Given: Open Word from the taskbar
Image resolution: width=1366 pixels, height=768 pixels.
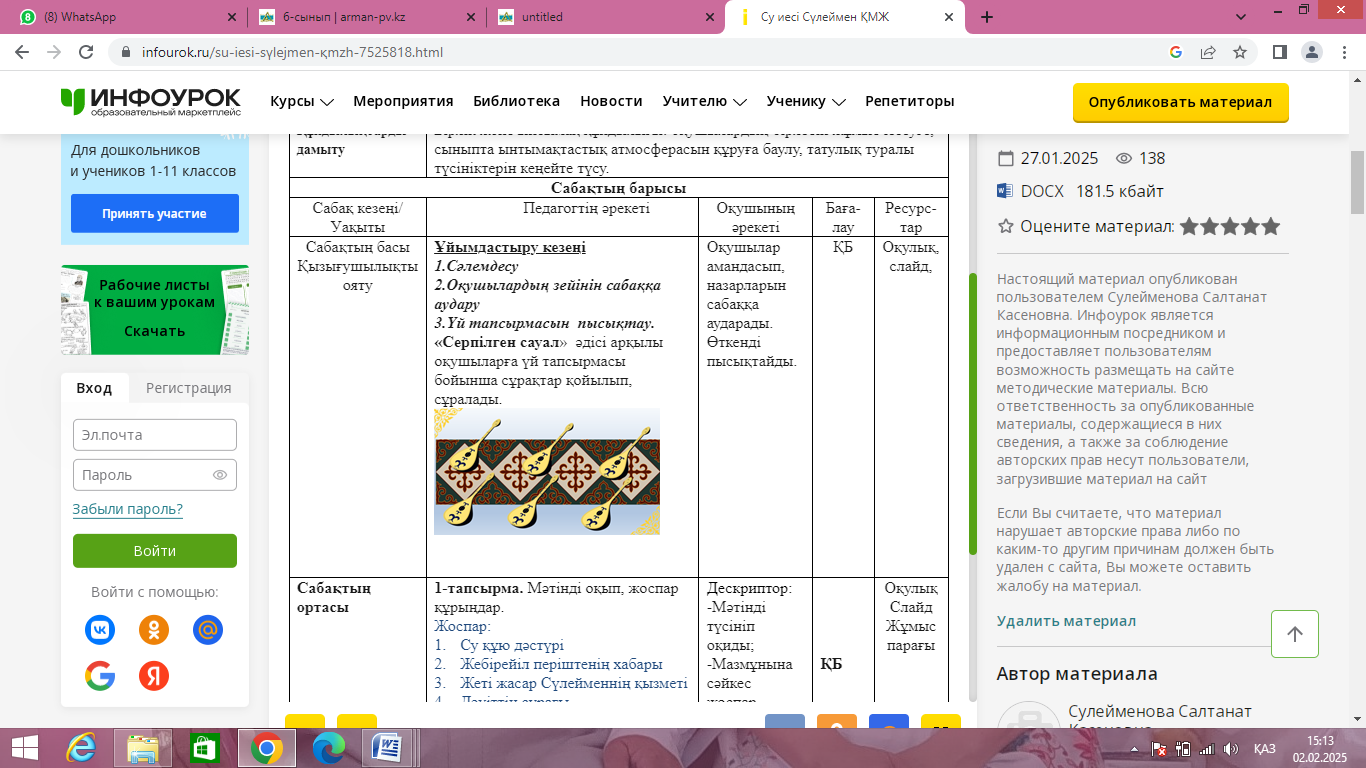Looking at the screenshot, I should (386, 748).
